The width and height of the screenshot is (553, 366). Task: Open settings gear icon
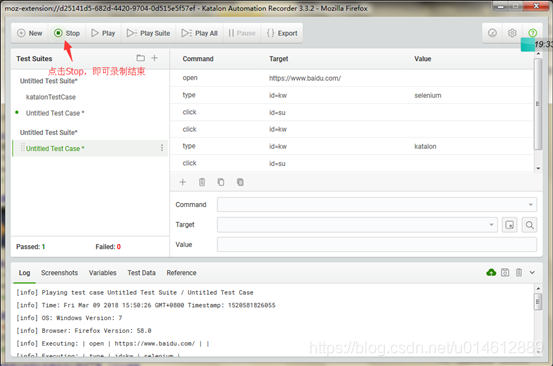(x=512, y=33)
